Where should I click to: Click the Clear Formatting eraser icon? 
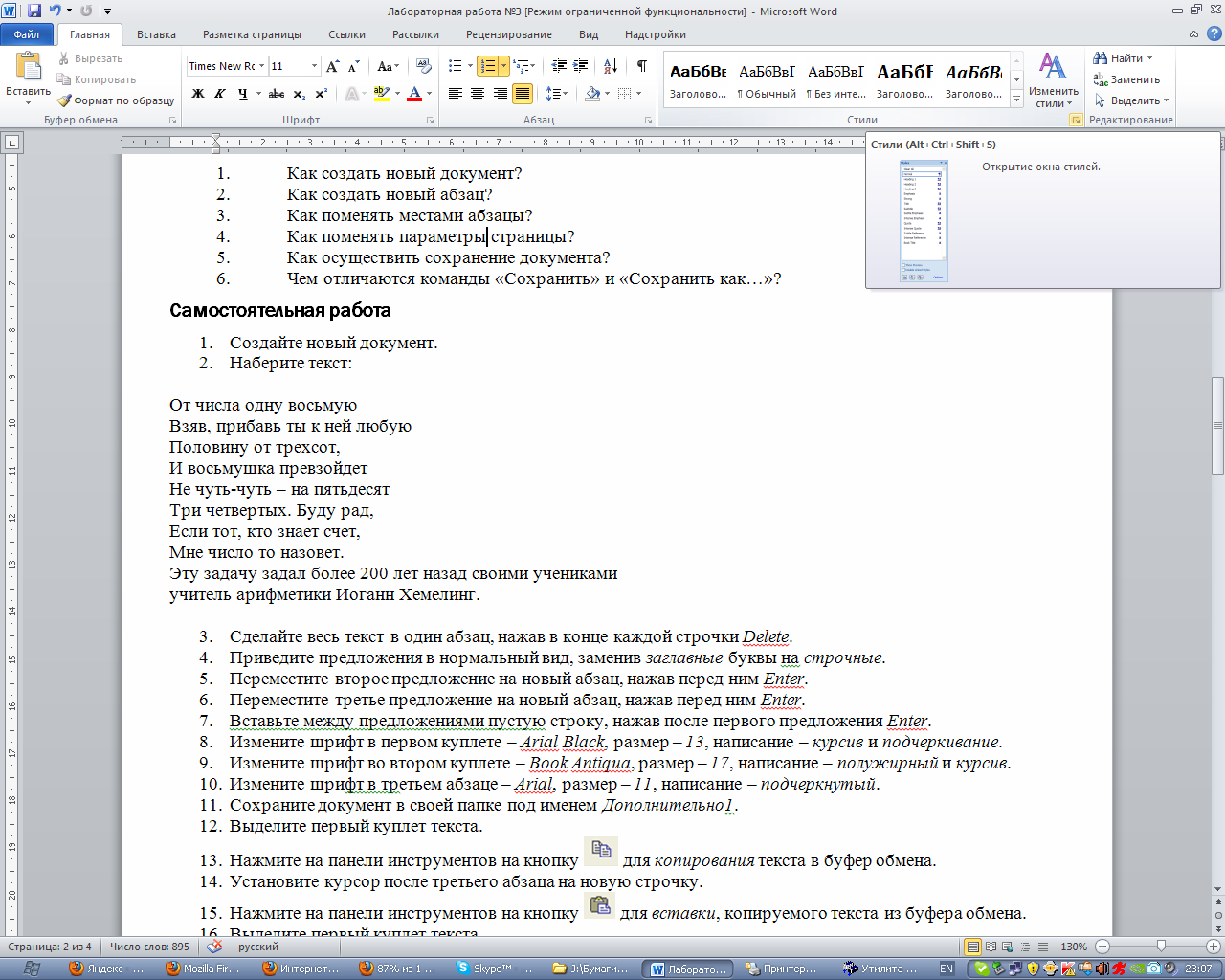[425, 66]
